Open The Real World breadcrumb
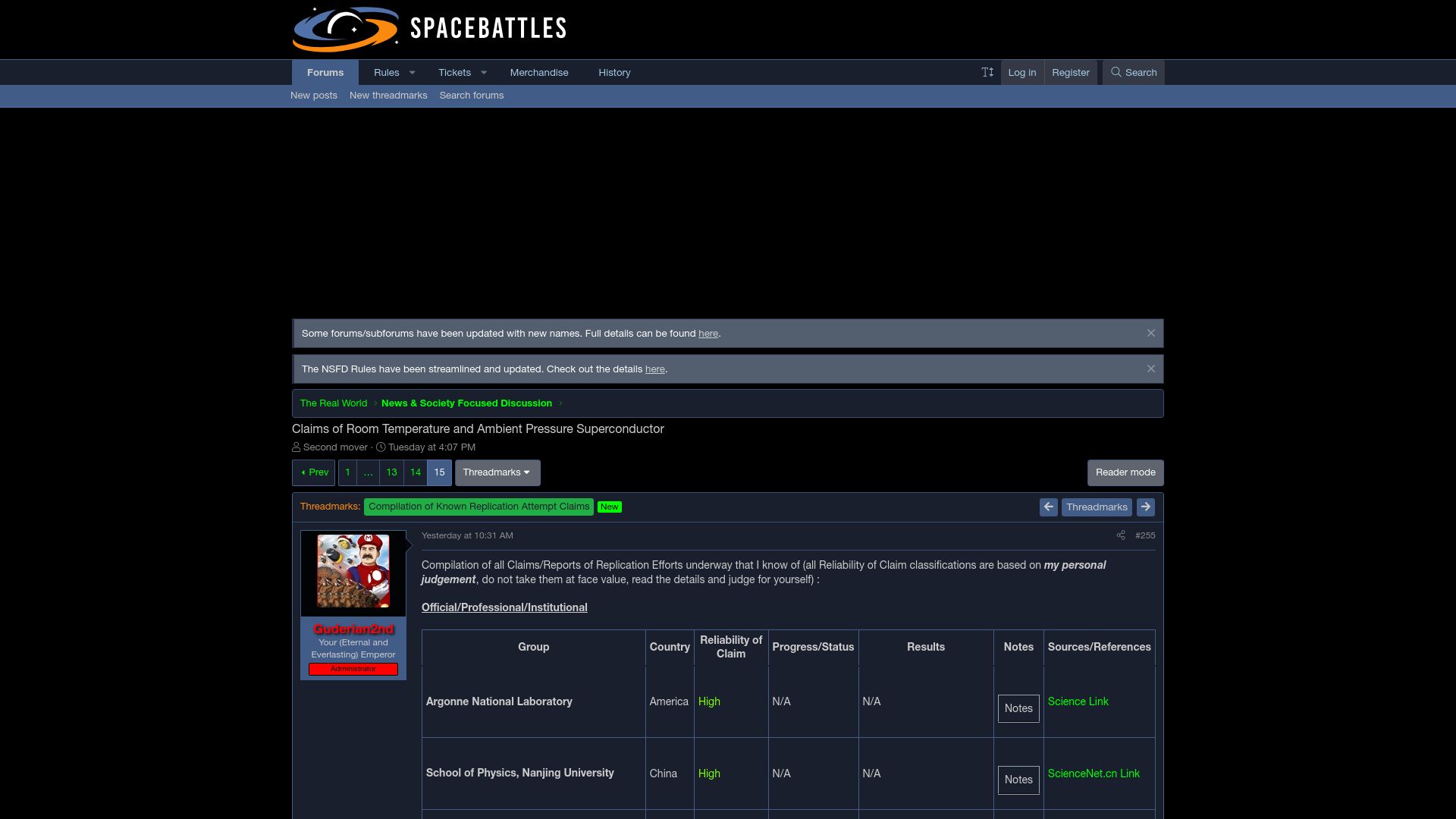1456x819 pixels. (x=334, y=403)
